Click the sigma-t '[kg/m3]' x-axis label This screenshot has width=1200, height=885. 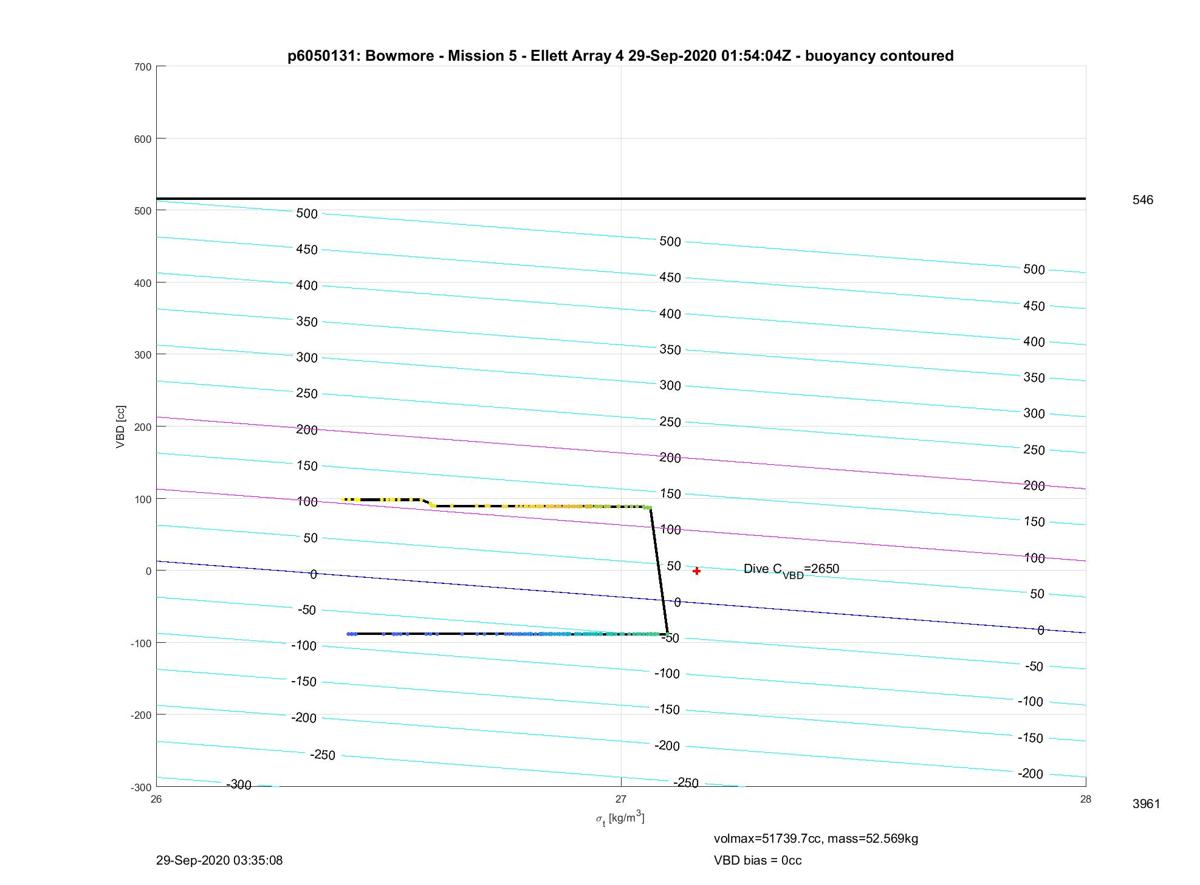620,819
